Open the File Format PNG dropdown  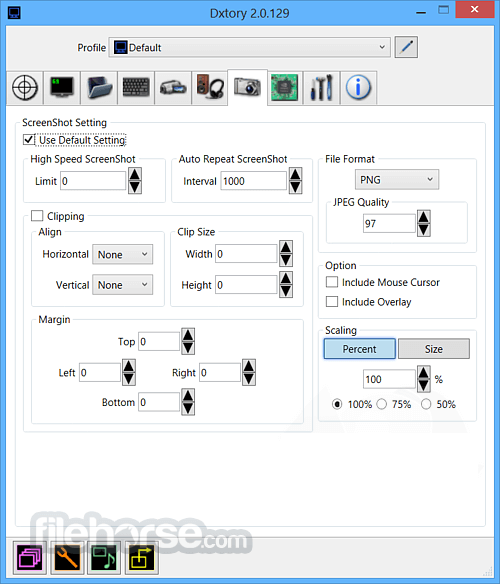[x=397, y=180]
